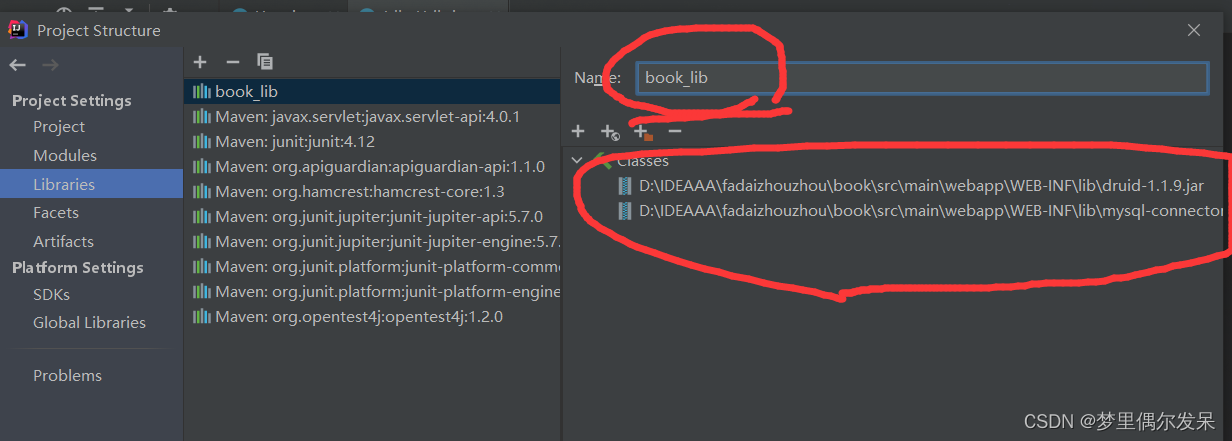Click the add library plus icon

click(x=200, y=62)
